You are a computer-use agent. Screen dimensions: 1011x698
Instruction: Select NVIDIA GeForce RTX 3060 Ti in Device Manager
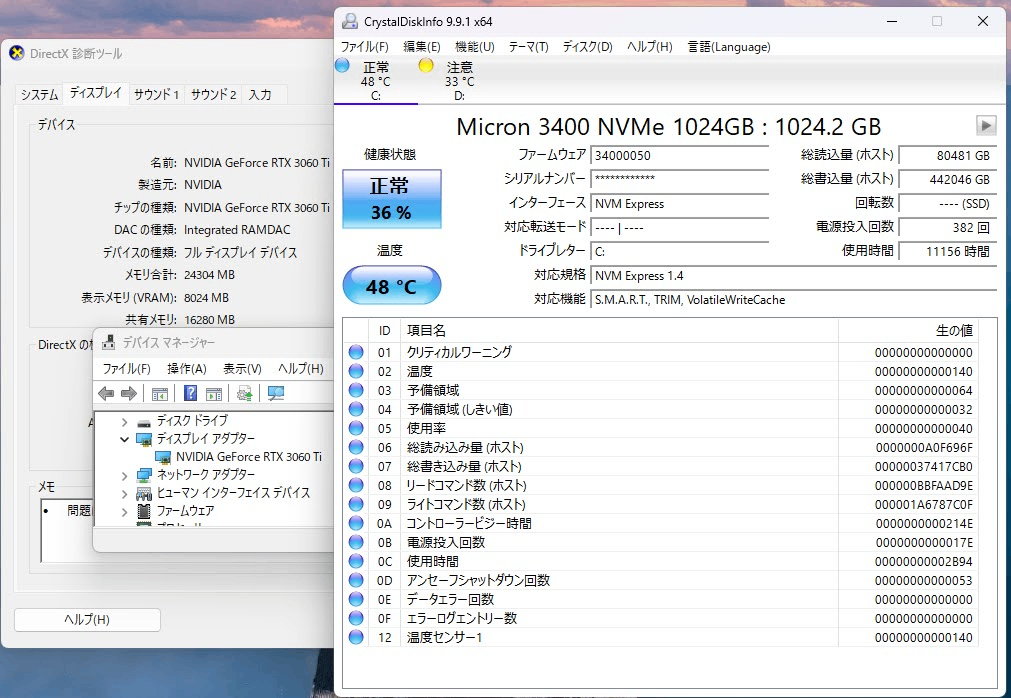[248, 457]
